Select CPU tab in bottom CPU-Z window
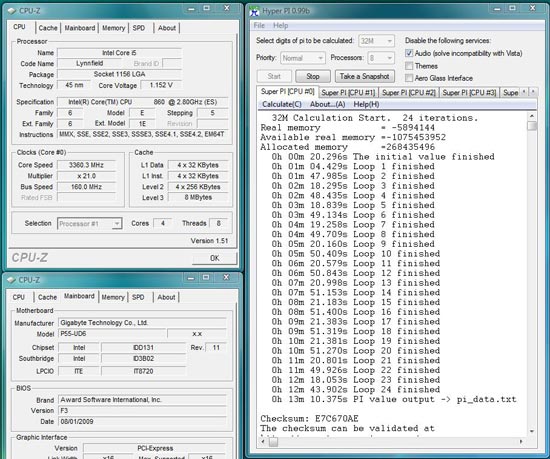550x459 pixels. (19, 297)
